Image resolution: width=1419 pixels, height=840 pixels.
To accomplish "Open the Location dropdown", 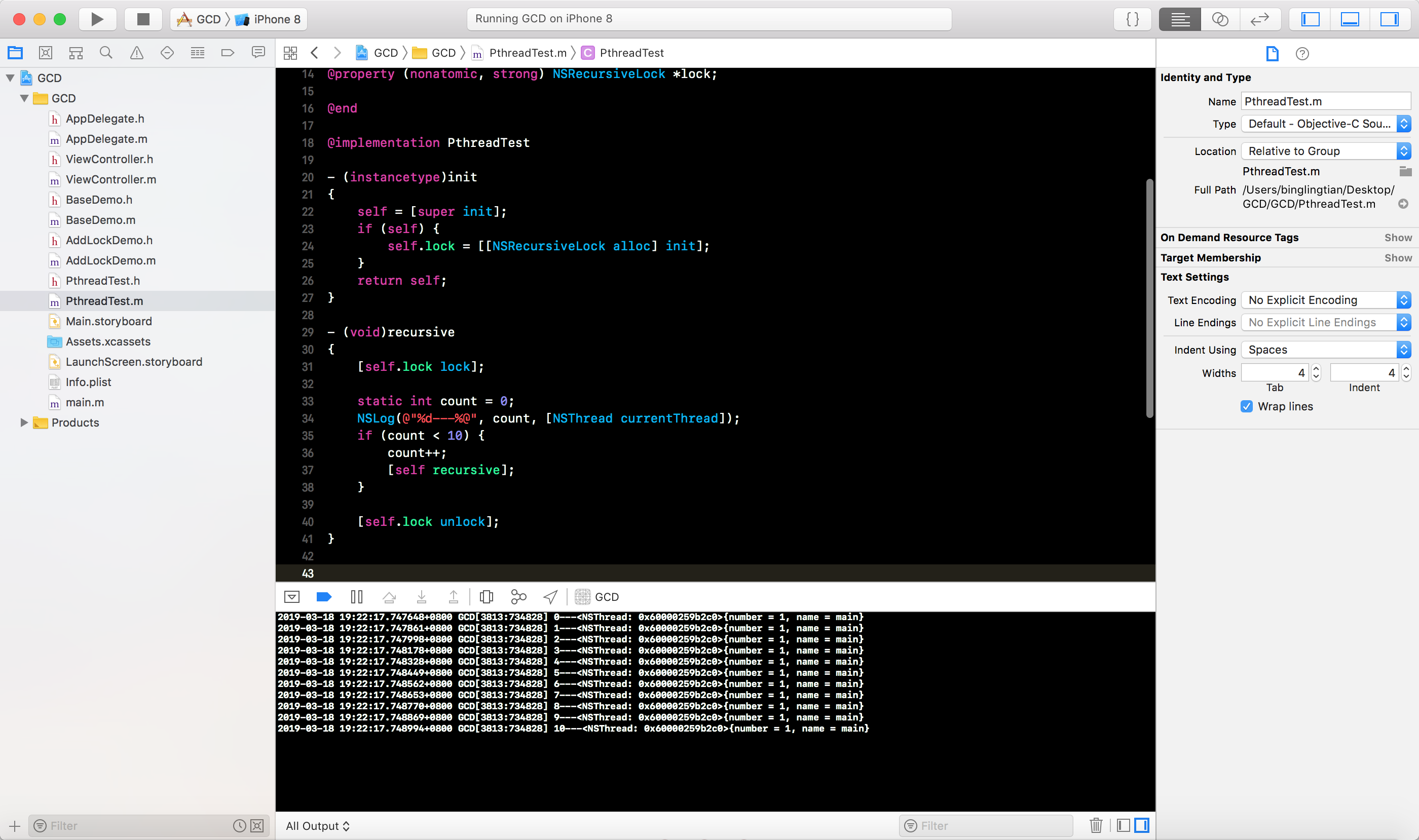I will [1326, 151].
